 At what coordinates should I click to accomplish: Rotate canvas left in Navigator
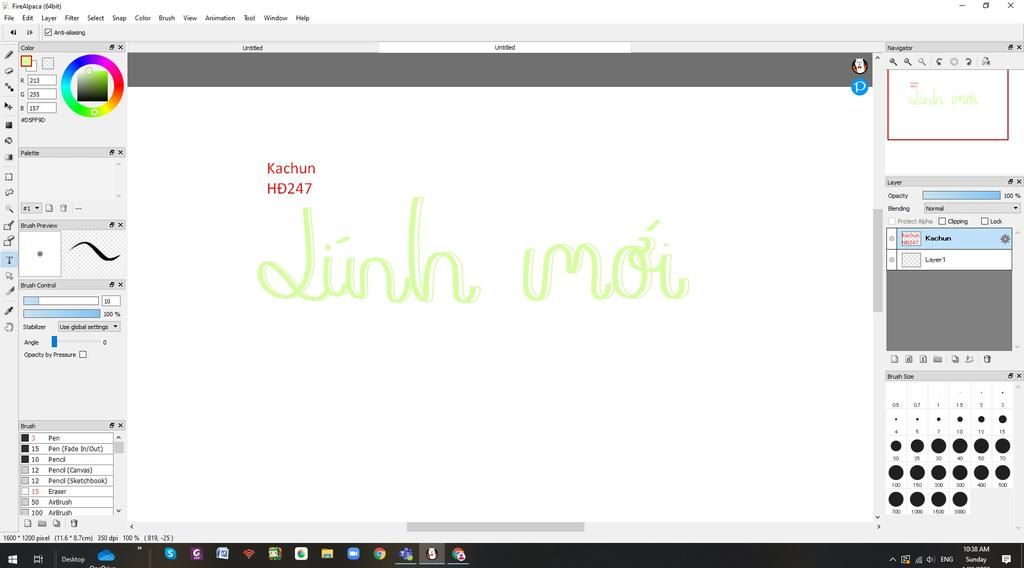[x=939, y=61]
